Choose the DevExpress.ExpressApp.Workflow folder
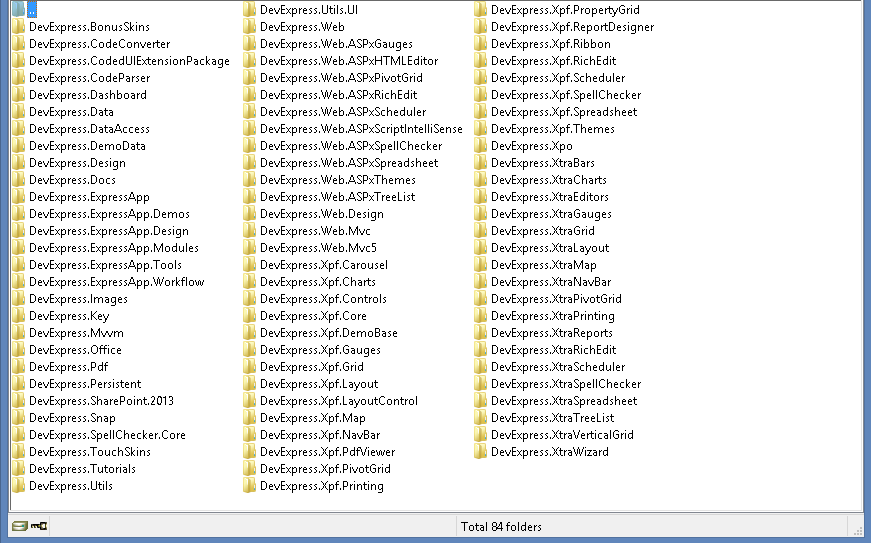Screen dimensions: 871x543 (x=116, y=282)
